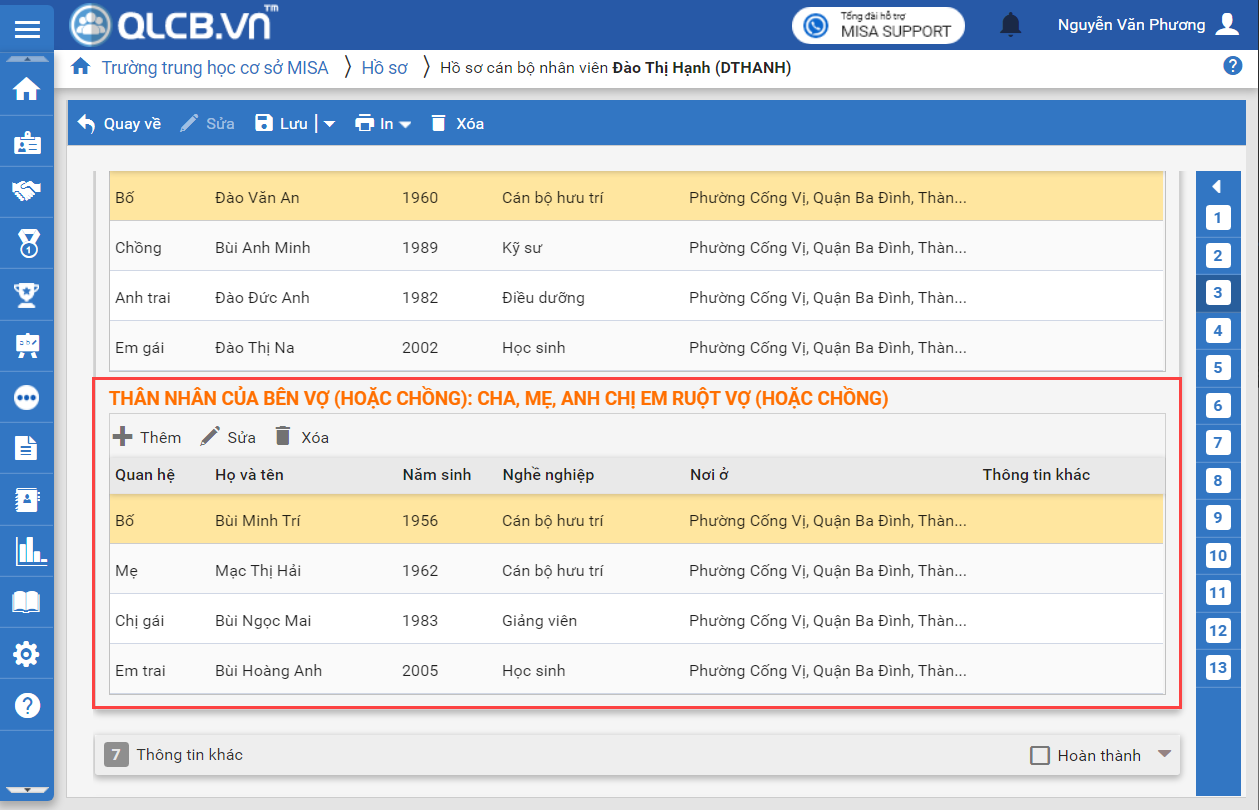Open settings gear in left sidebar
Viewport: 1259px width, 810px height.
coord(26,654)
